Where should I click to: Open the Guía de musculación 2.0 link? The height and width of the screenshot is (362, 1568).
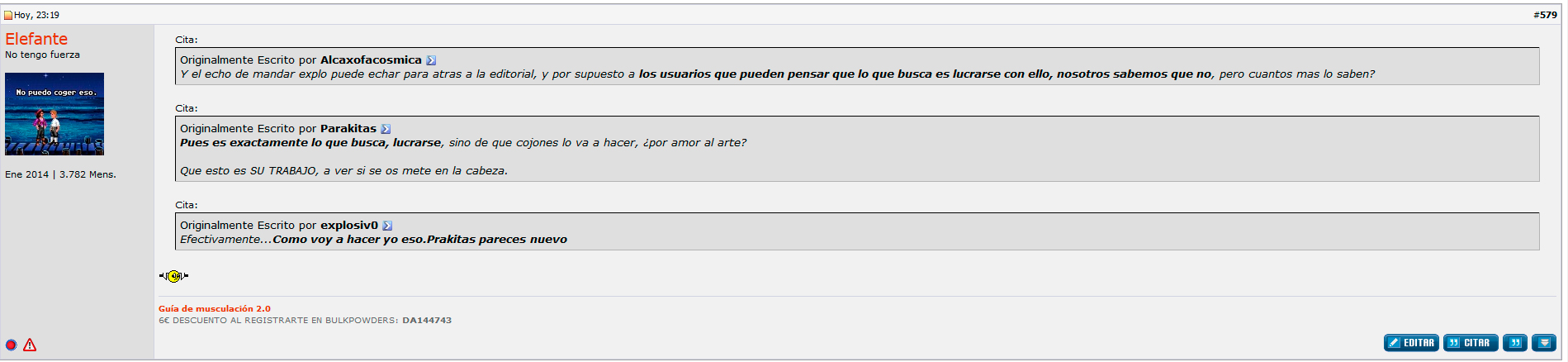[215, 309]
